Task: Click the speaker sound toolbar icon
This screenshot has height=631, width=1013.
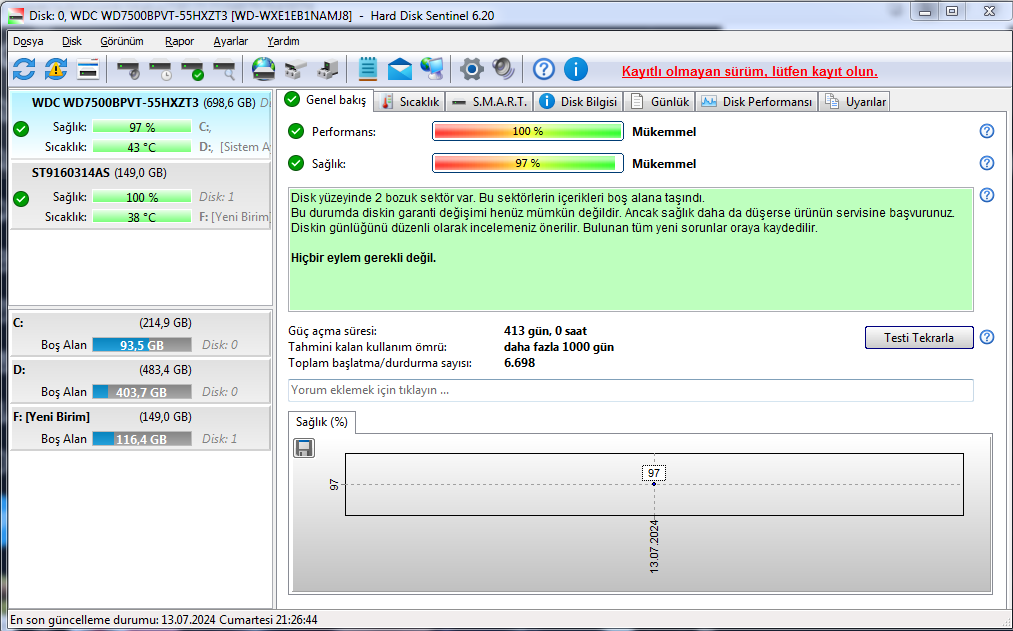Action: click(x=503, y=68)
